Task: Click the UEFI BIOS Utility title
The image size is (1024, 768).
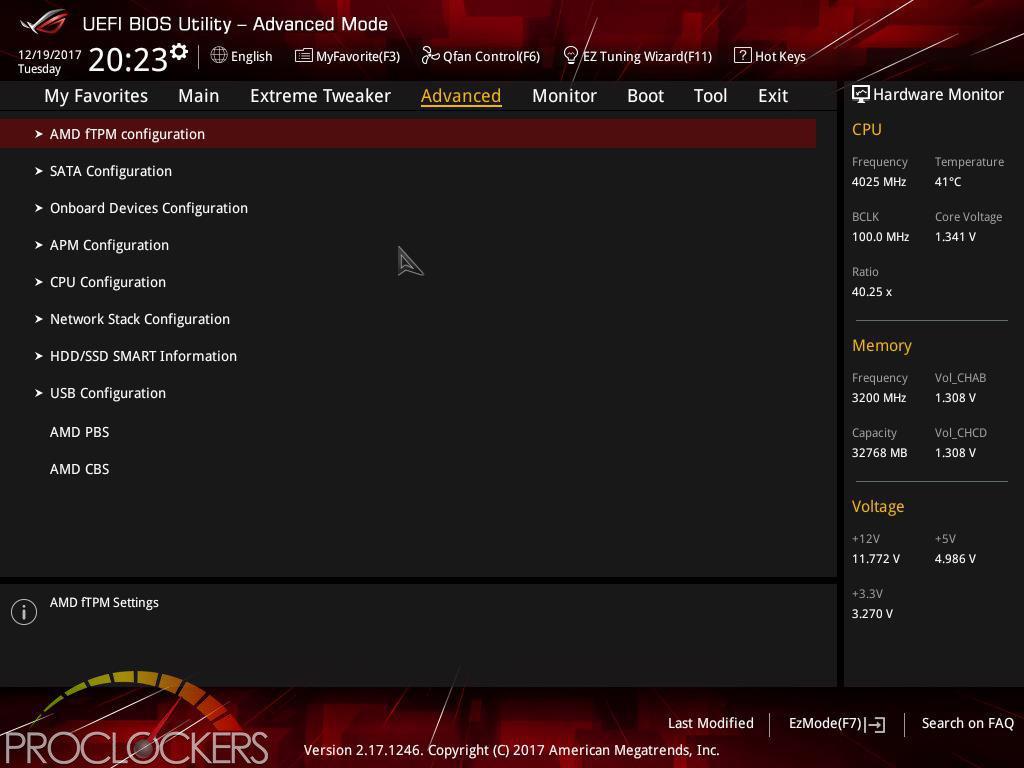Action: [235, 24]
